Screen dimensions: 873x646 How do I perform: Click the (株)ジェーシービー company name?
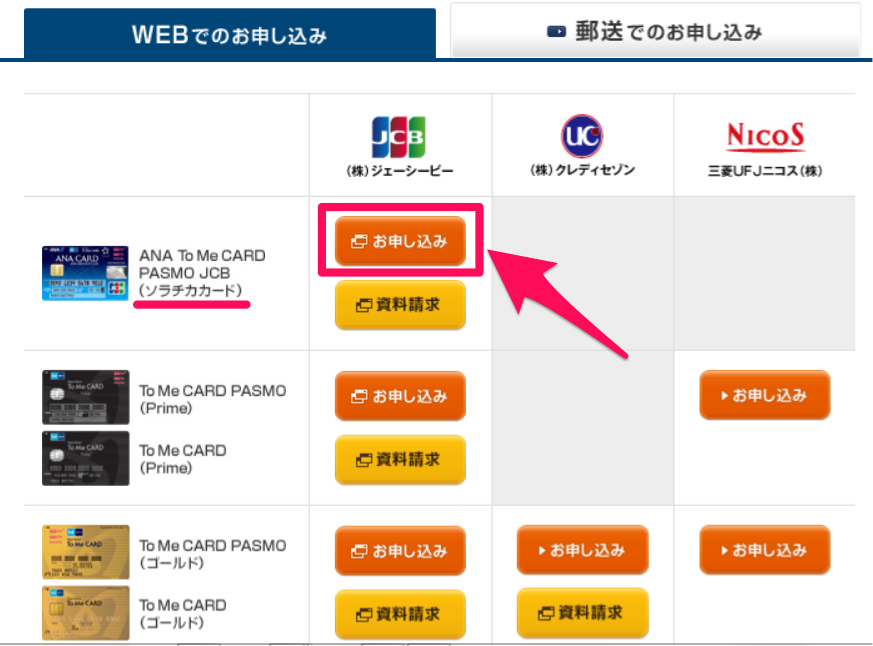pyautogui.click(x=400, y=170)
